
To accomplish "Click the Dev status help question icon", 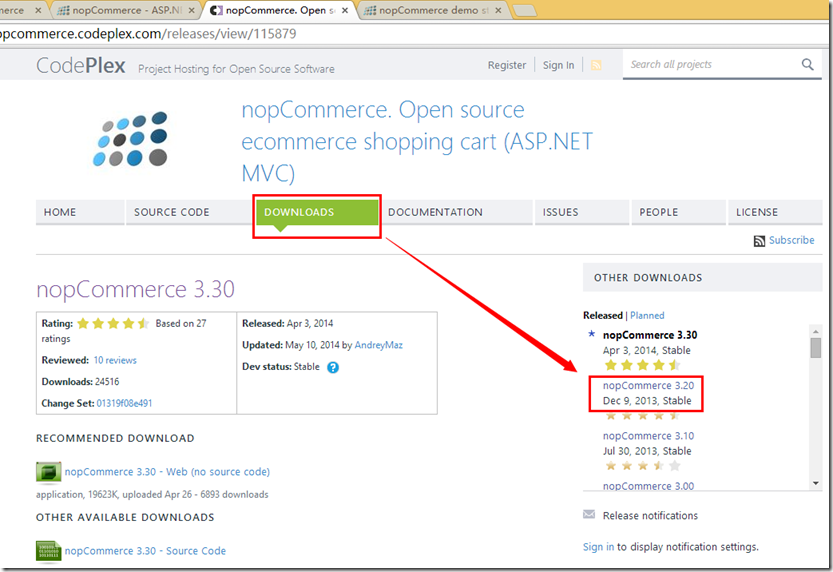I will coord(333,367).
